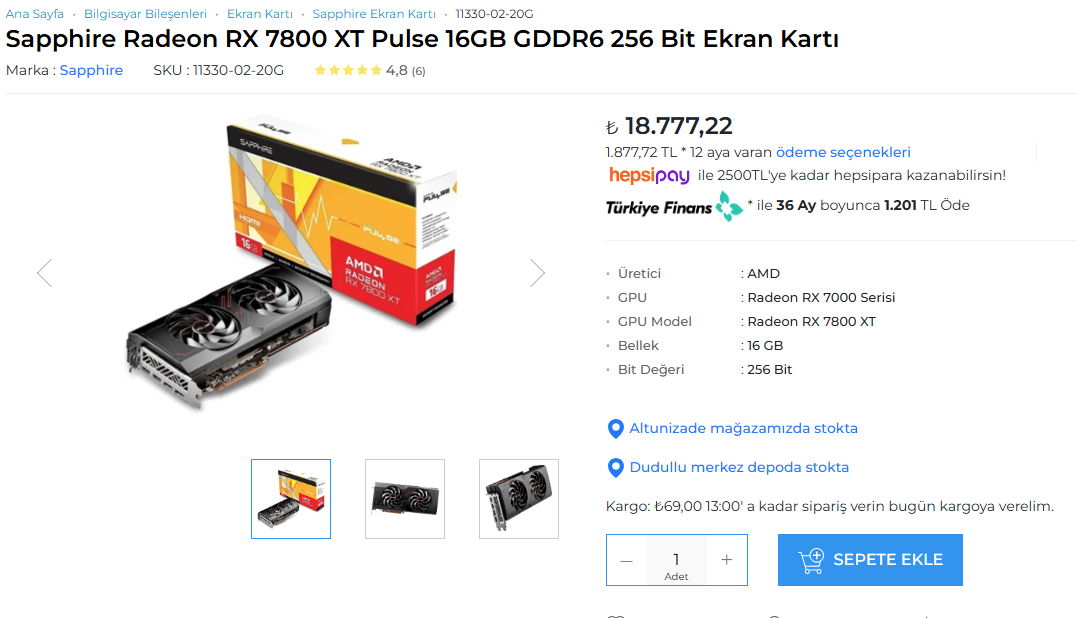This screenshot has height=618, width=1077.
Task: Increase quantity with the plus button
Action: 726,560
